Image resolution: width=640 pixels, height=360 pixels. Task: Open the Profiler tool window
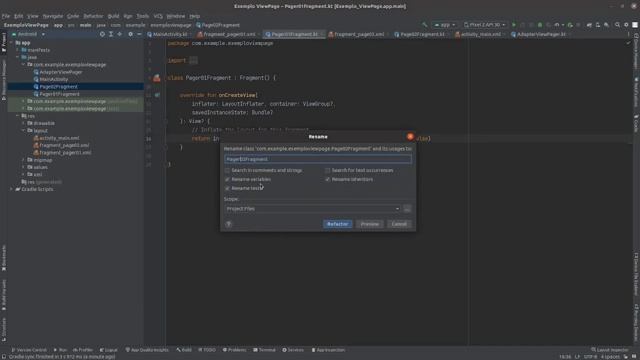(x=83, y=350)
